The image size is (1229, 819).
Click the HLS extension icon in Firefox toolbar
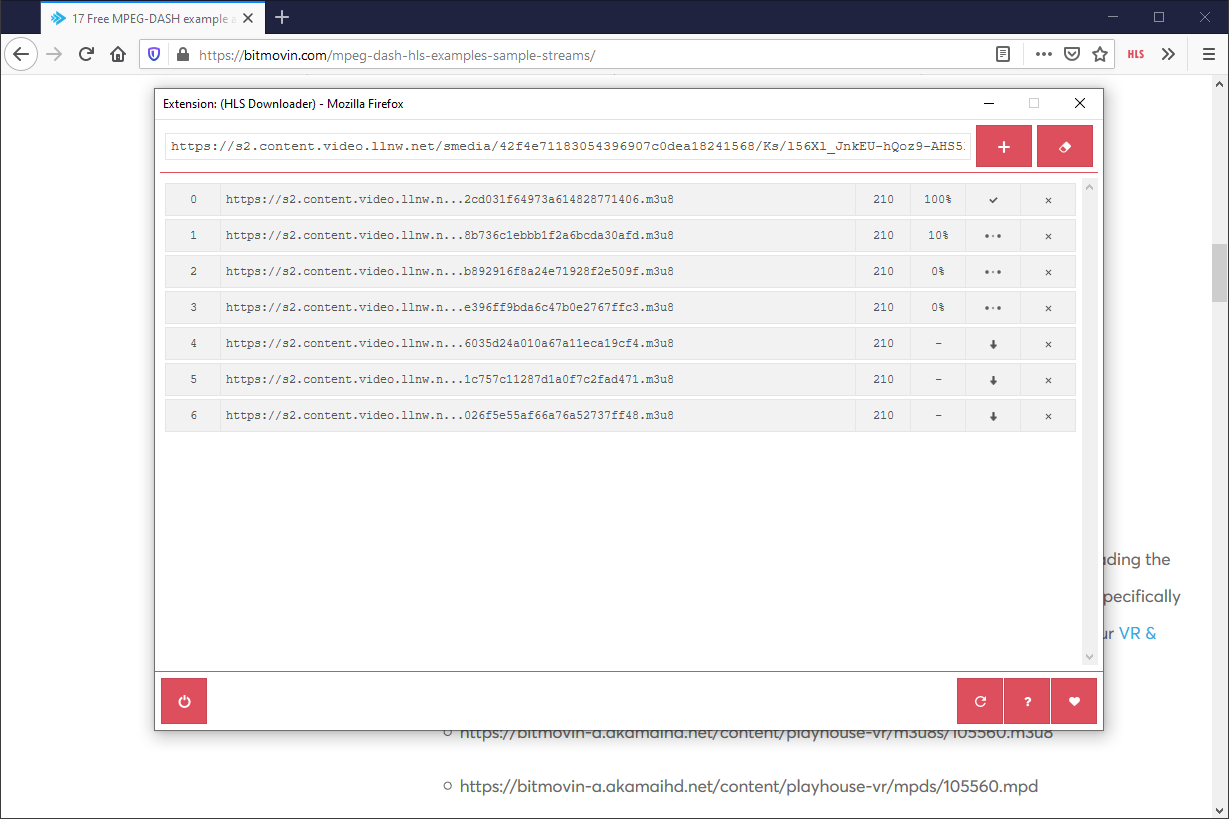1136,55
